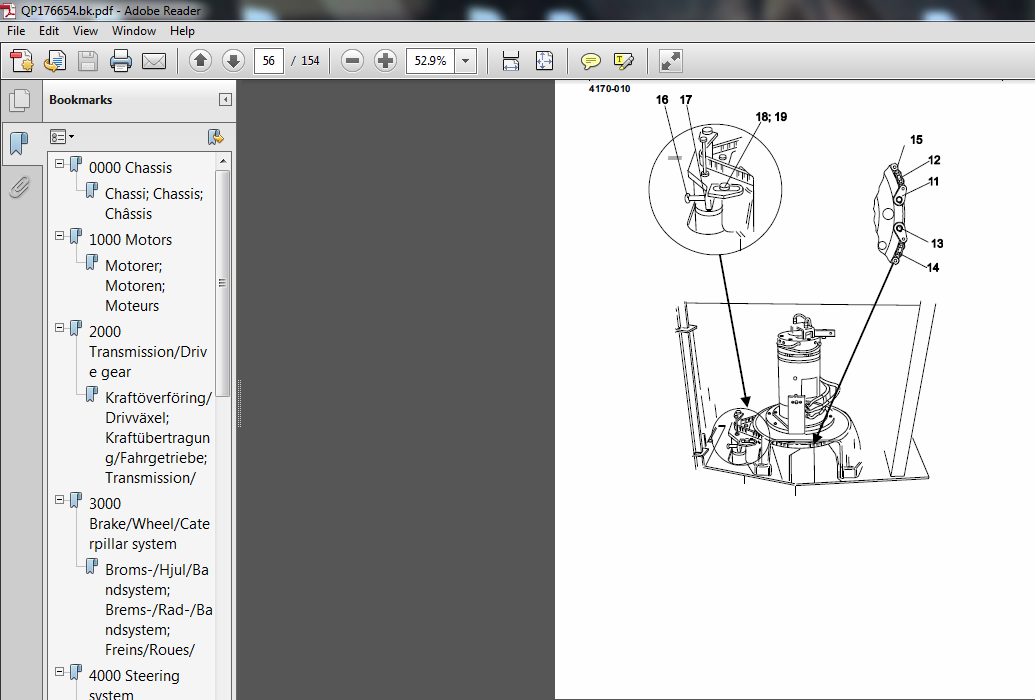Click the find current bookmark icon
The width and height of the screenshot is (1035, 700).
pyautogui.click(x=216, y=137)
